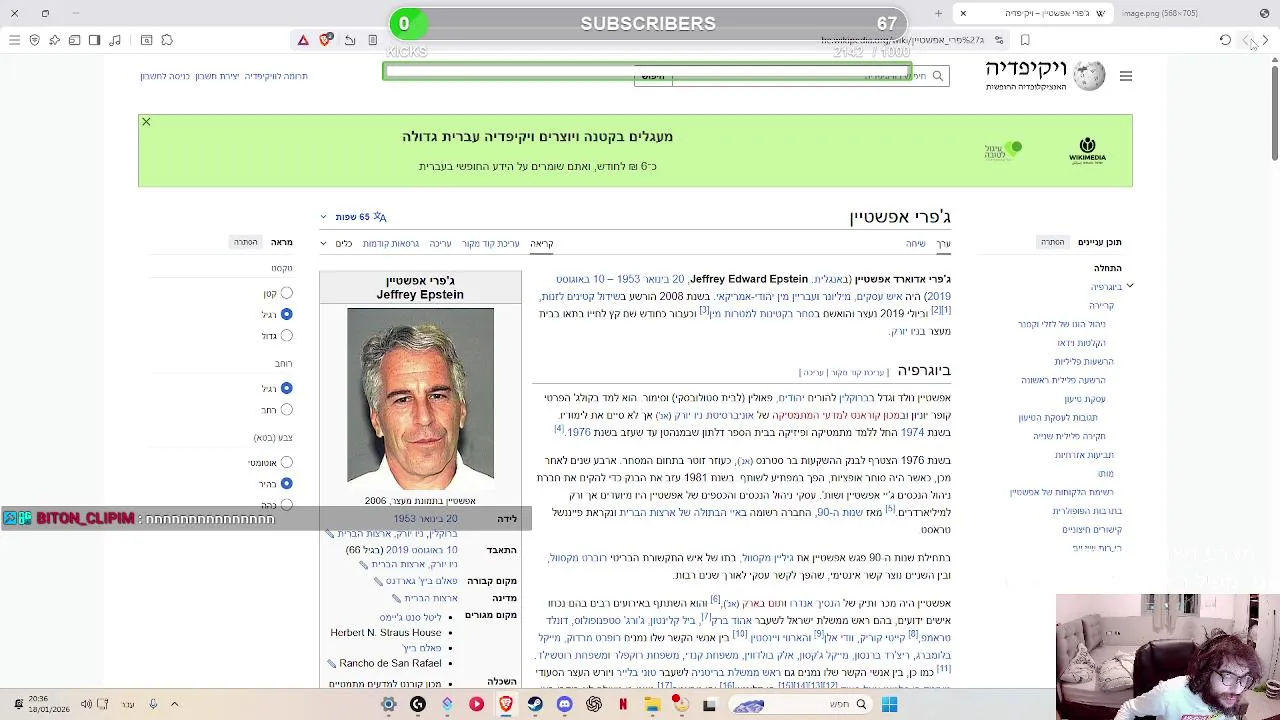Click the Brave Rewards triangle icon

coord(303,40)
